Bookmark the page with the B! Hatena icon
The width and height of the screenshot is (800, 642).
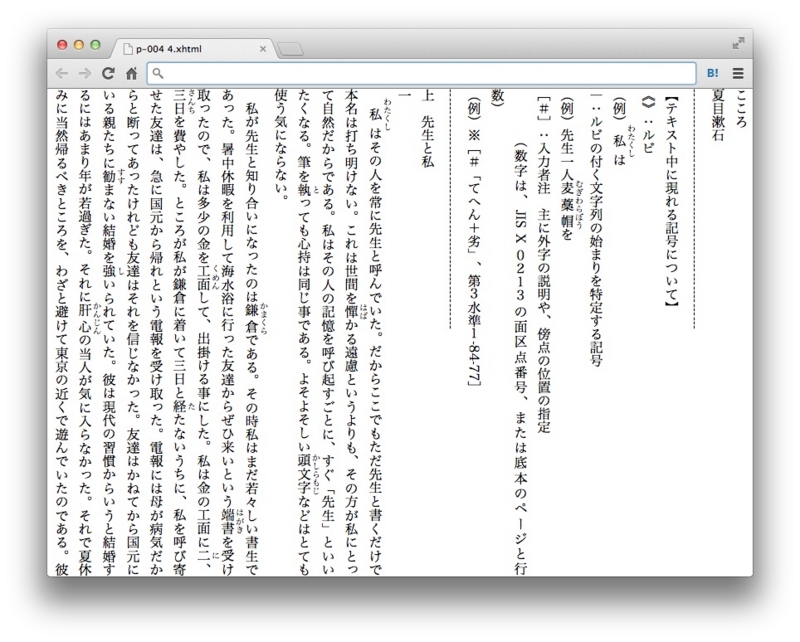pos(713,72)
